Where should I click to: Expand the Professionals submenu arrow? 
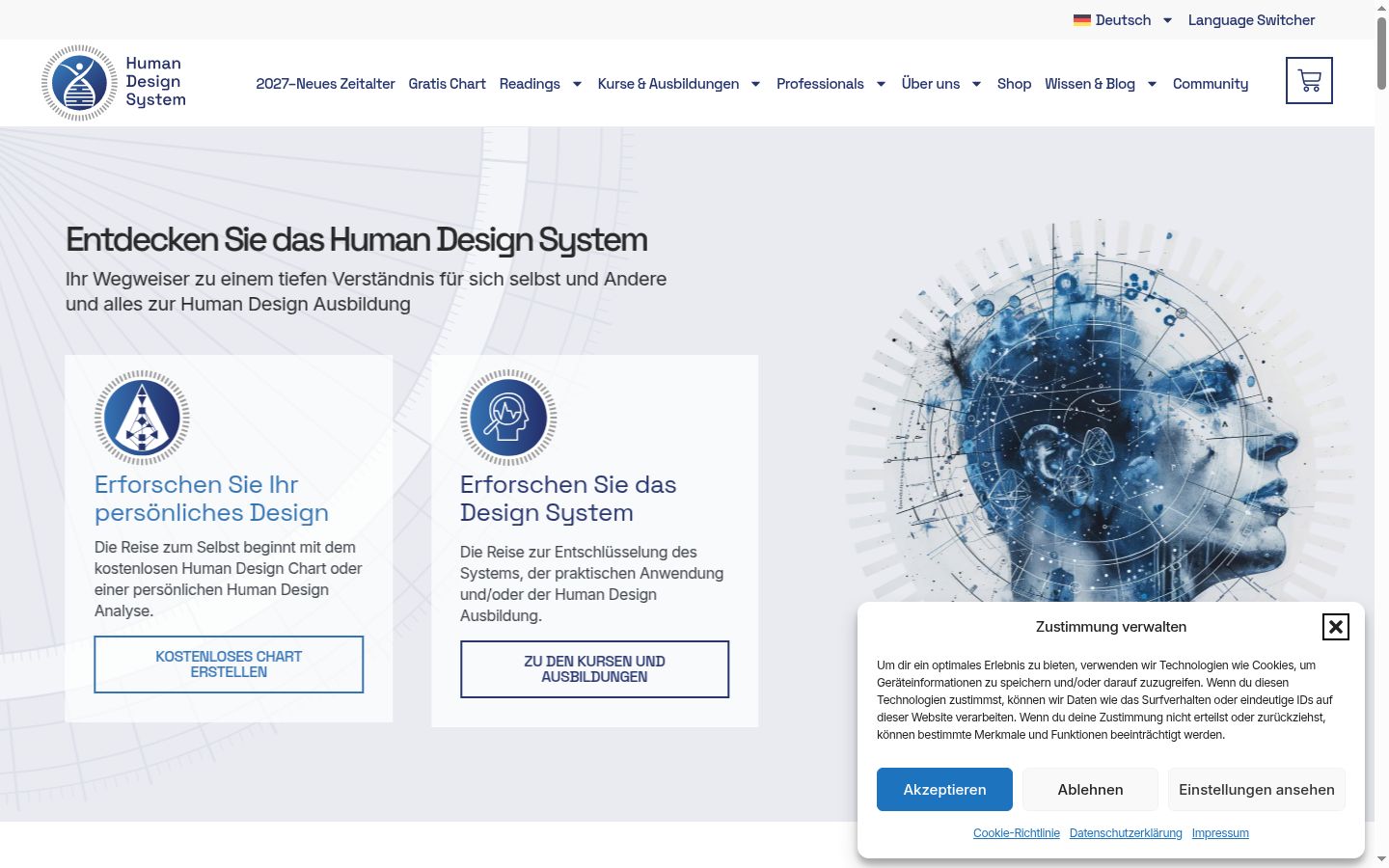[881, 84]
